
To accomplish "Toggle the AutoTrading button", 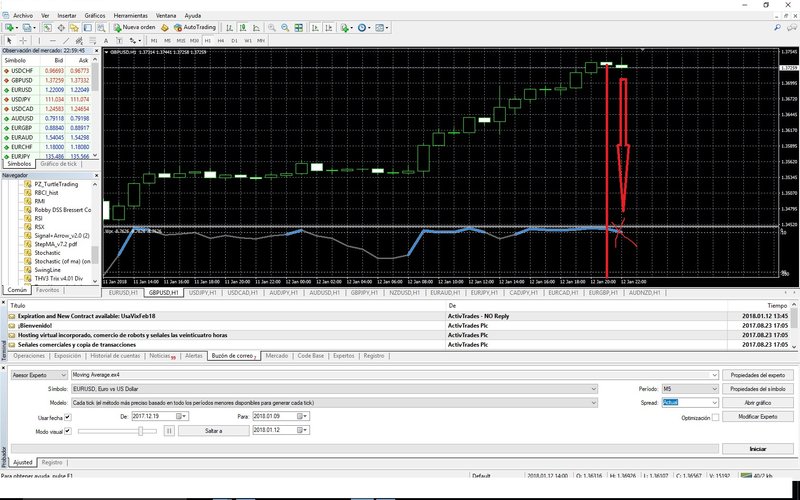I will pyautogui.click(x=195, y=28).
